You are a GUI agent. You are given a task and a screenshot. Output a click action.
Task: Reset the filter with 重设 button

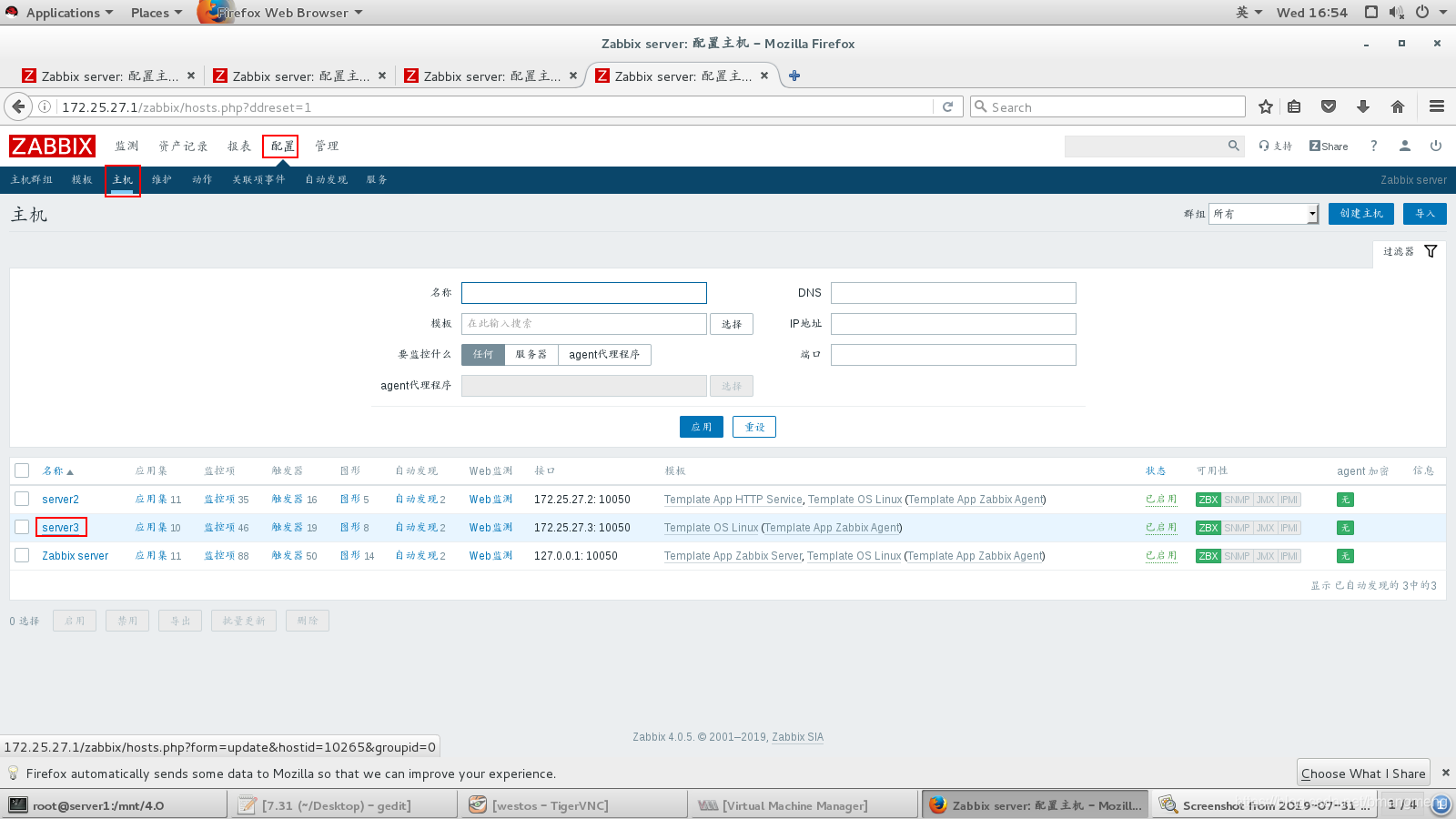tap(754, 427)
